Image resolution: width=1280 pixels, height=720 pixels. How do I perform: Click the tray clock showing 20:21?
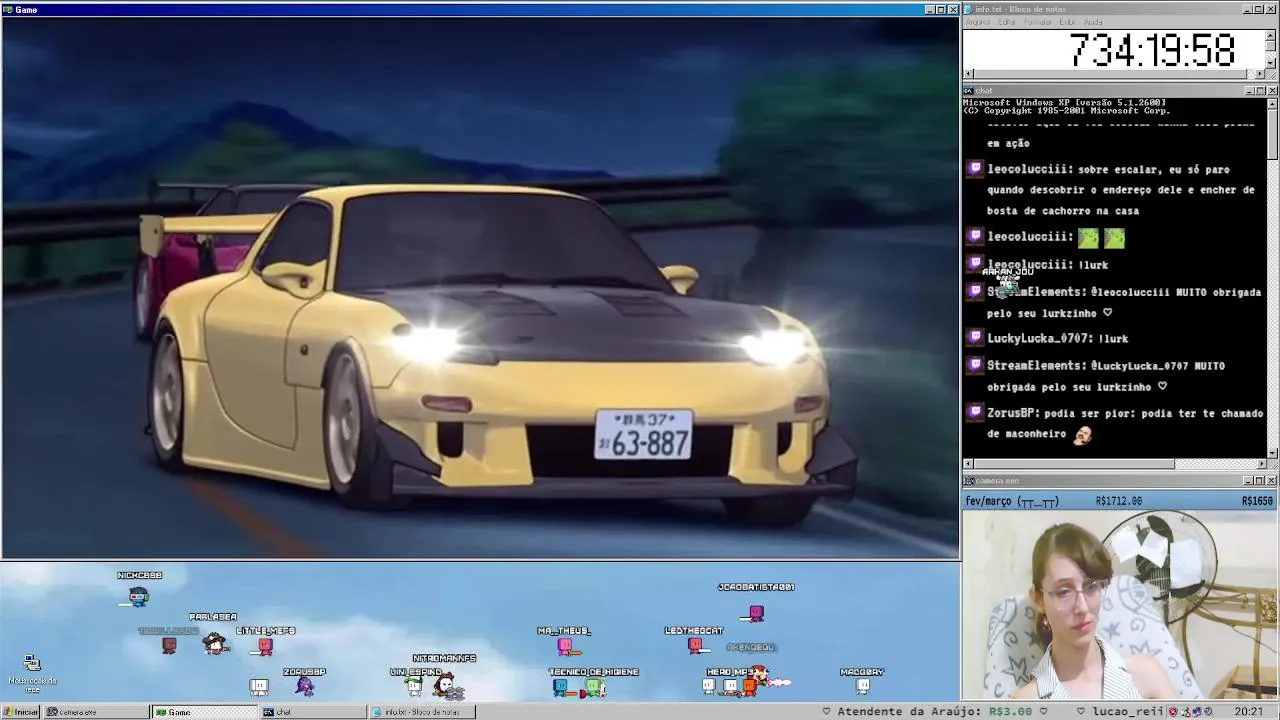1248,712
